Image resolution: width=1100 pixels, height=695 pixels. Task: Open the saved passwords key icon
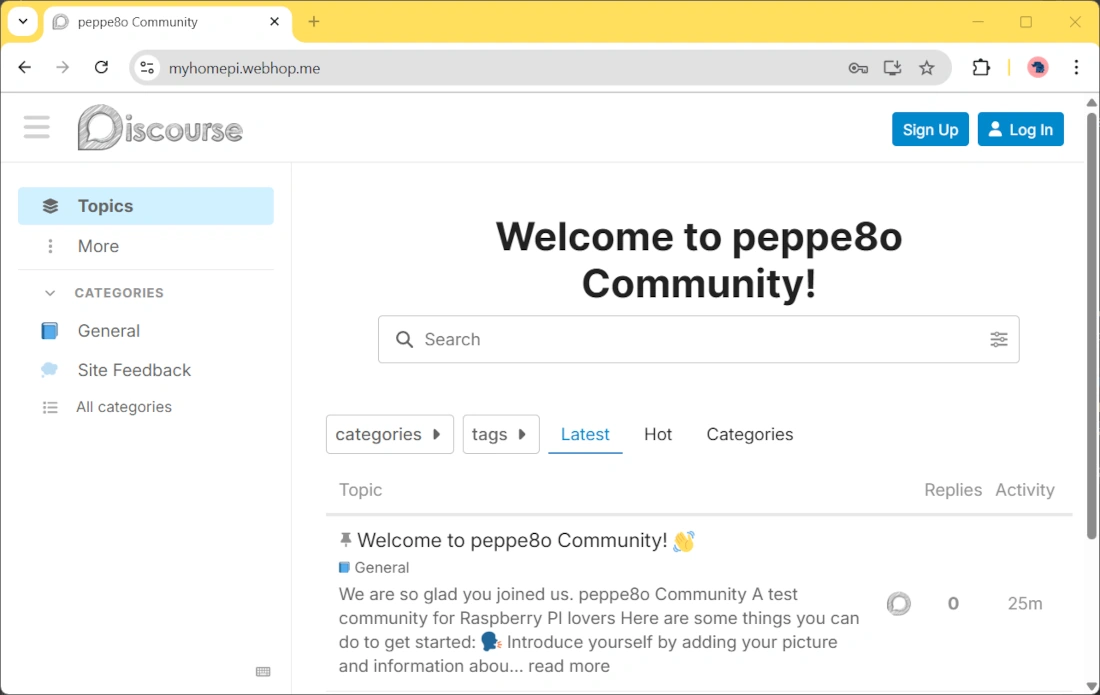[x=857, y=68]
